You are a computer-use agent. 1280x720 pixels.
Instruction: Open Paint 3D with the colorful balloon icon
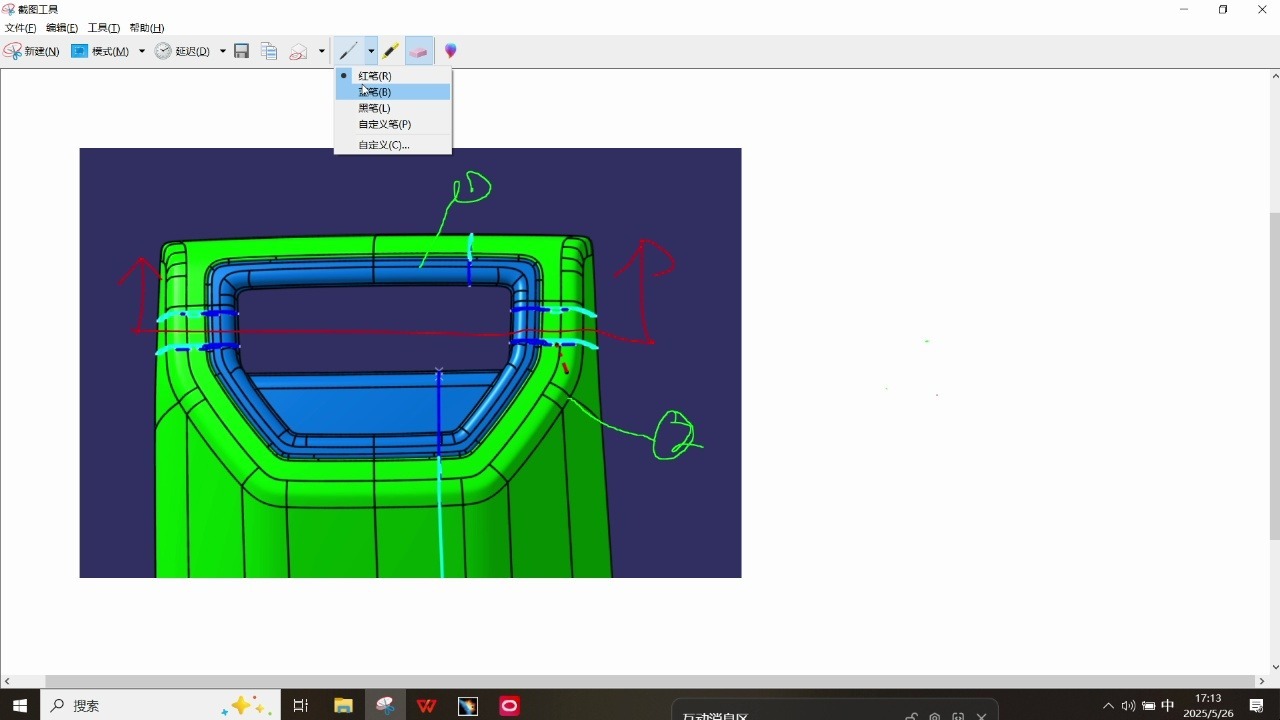click(451, 51)
